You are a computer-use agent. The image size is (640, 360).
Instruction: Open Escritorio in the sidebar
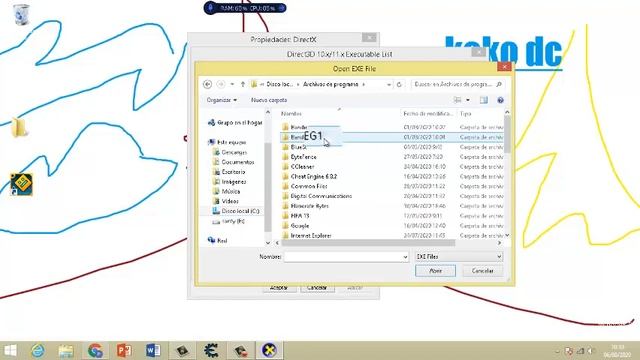pyautogui.click(x=229, y=172)
